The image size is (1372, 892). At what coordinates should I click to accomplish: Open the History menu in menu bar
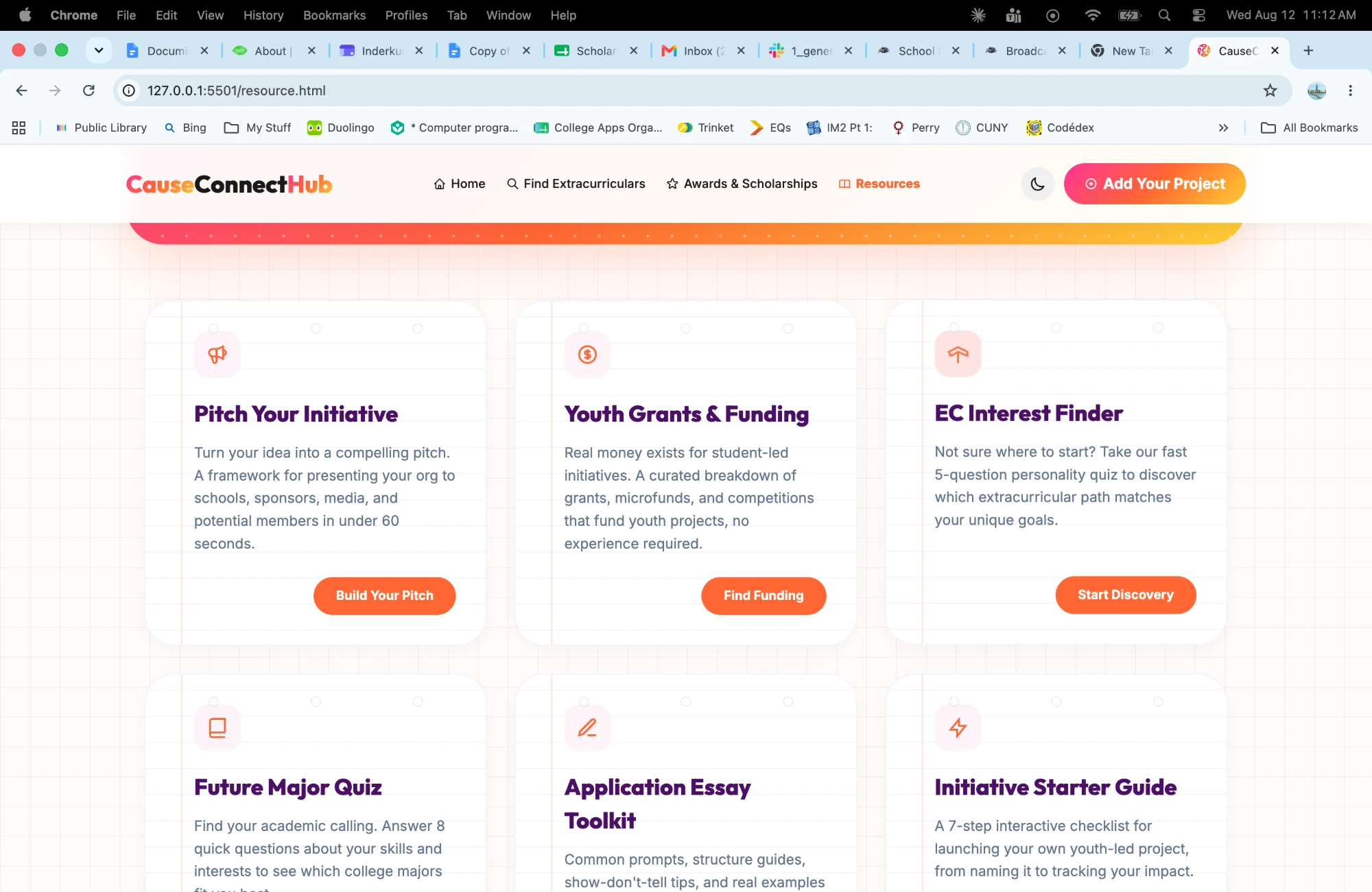pyautogui.click(x=263, y=15)
